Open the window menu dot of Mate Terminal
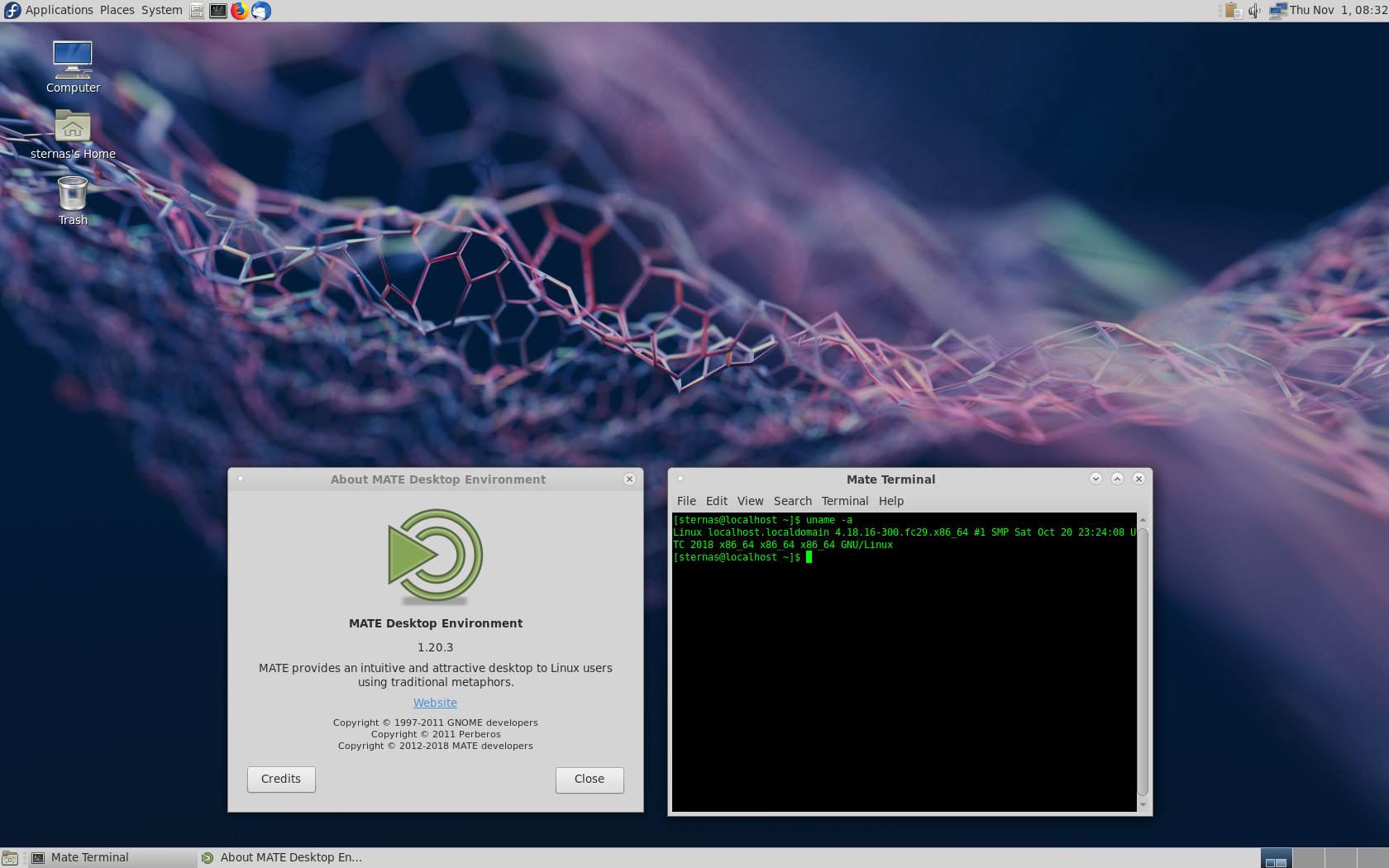 (680, 479)
